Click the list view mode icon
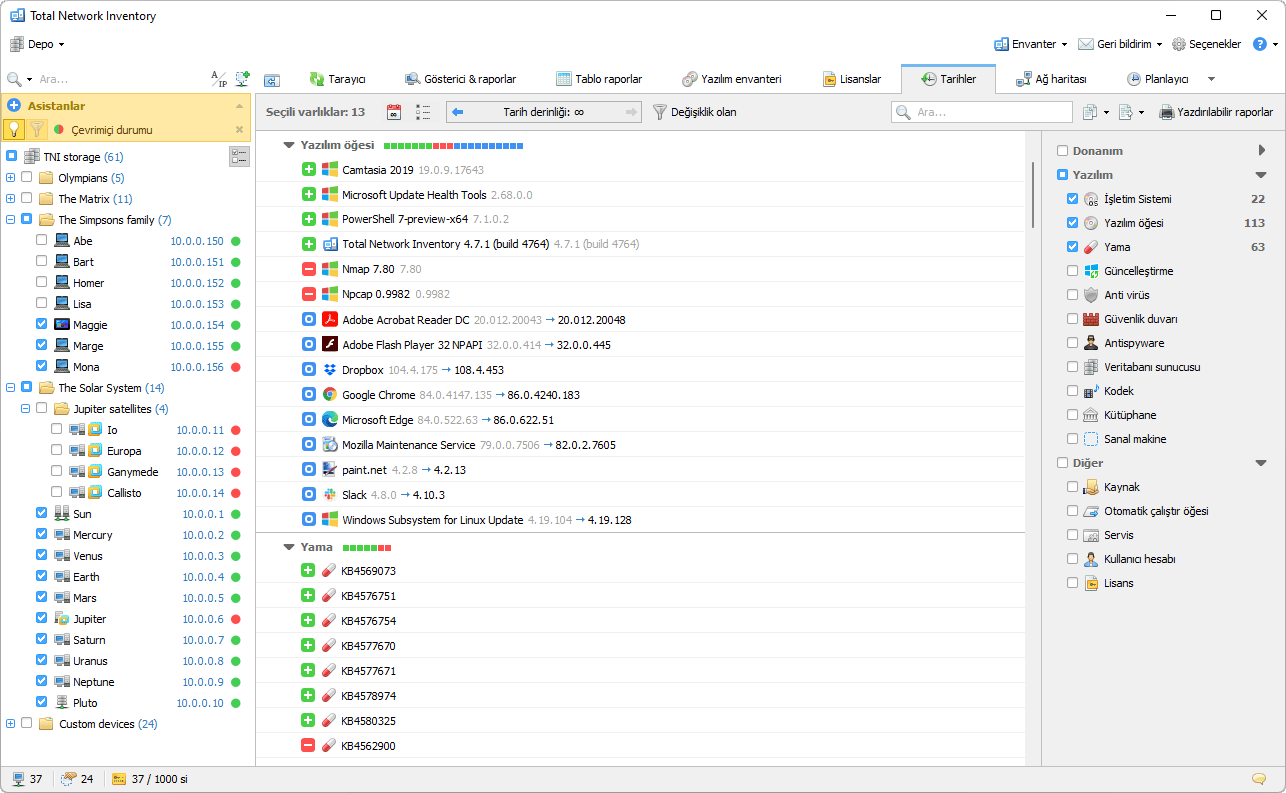Screen dimensions: 1286x793 pyautogui.click(x=423, y=112)
